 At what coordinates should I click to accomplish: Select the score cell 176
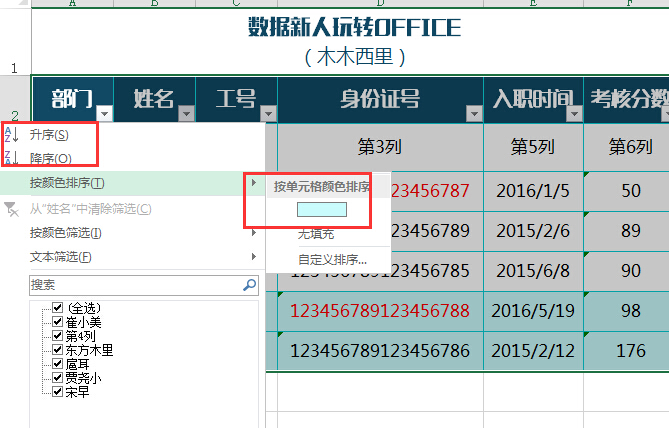pos(626,351)
